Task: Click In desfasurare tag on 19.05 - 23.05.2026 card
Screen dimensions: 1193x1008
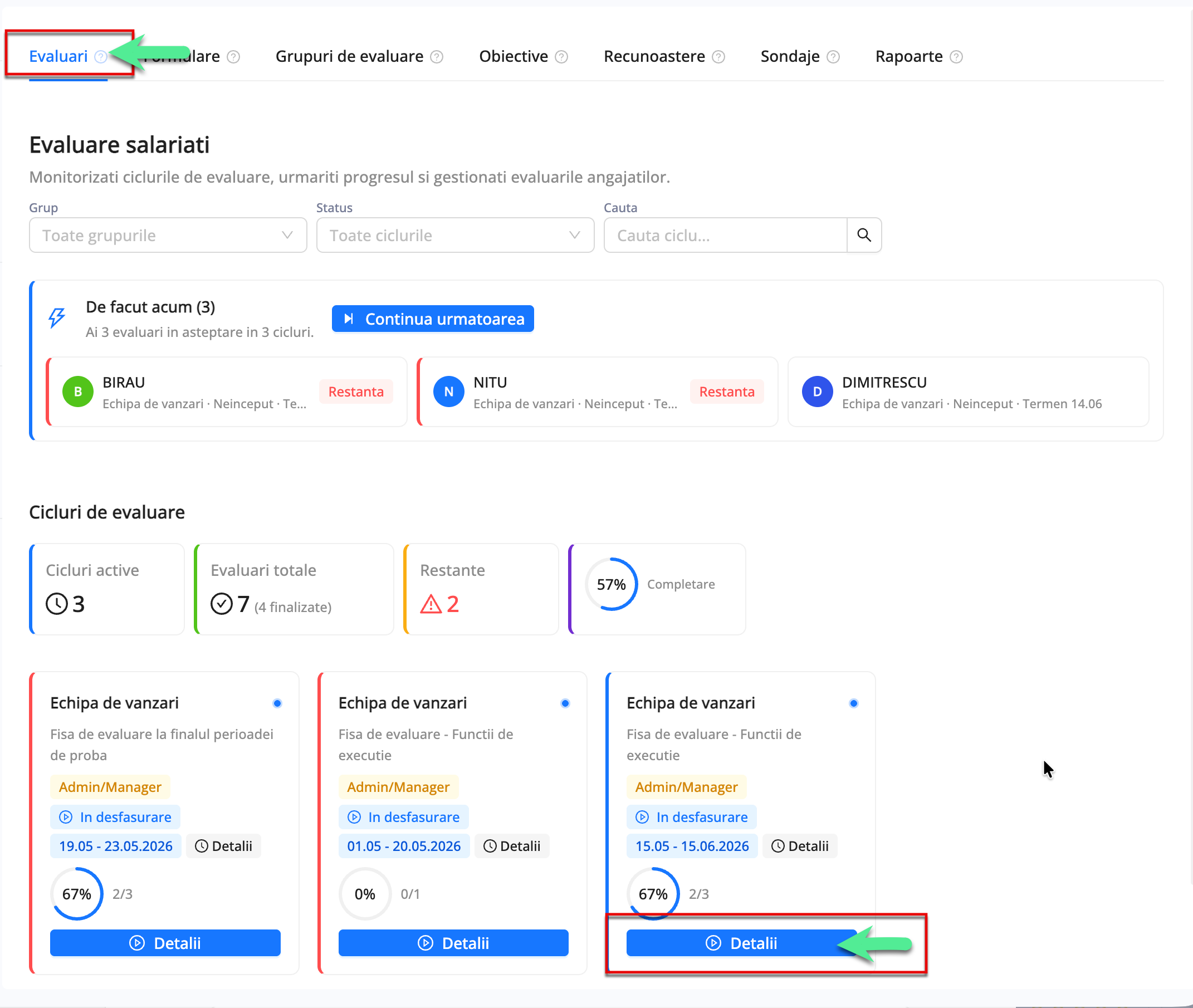Action: pyautogui.click(x=115, y=816)
